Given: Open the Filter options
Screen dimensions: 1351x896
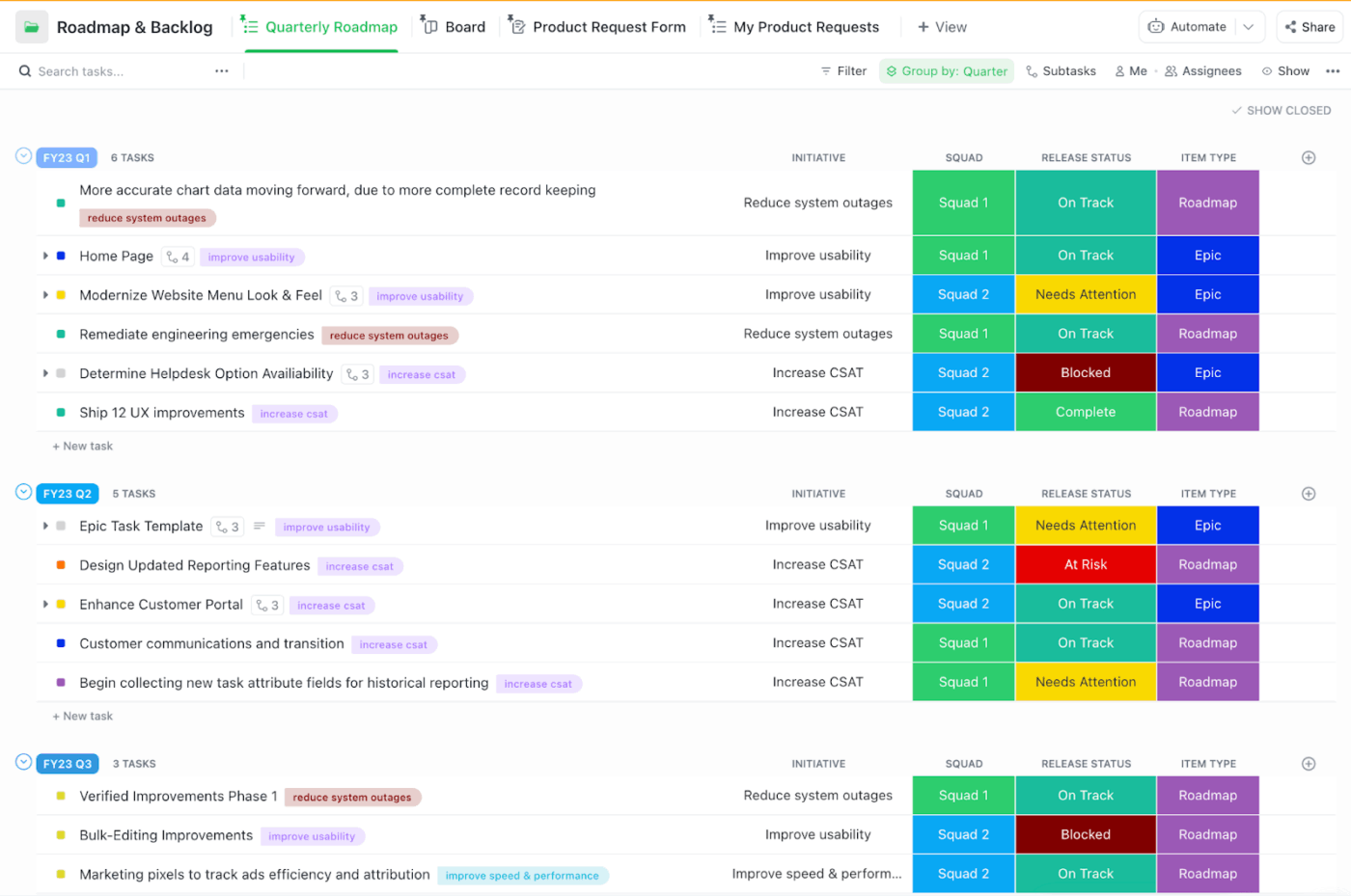Looking at the screenshot, I should (842, 70).
